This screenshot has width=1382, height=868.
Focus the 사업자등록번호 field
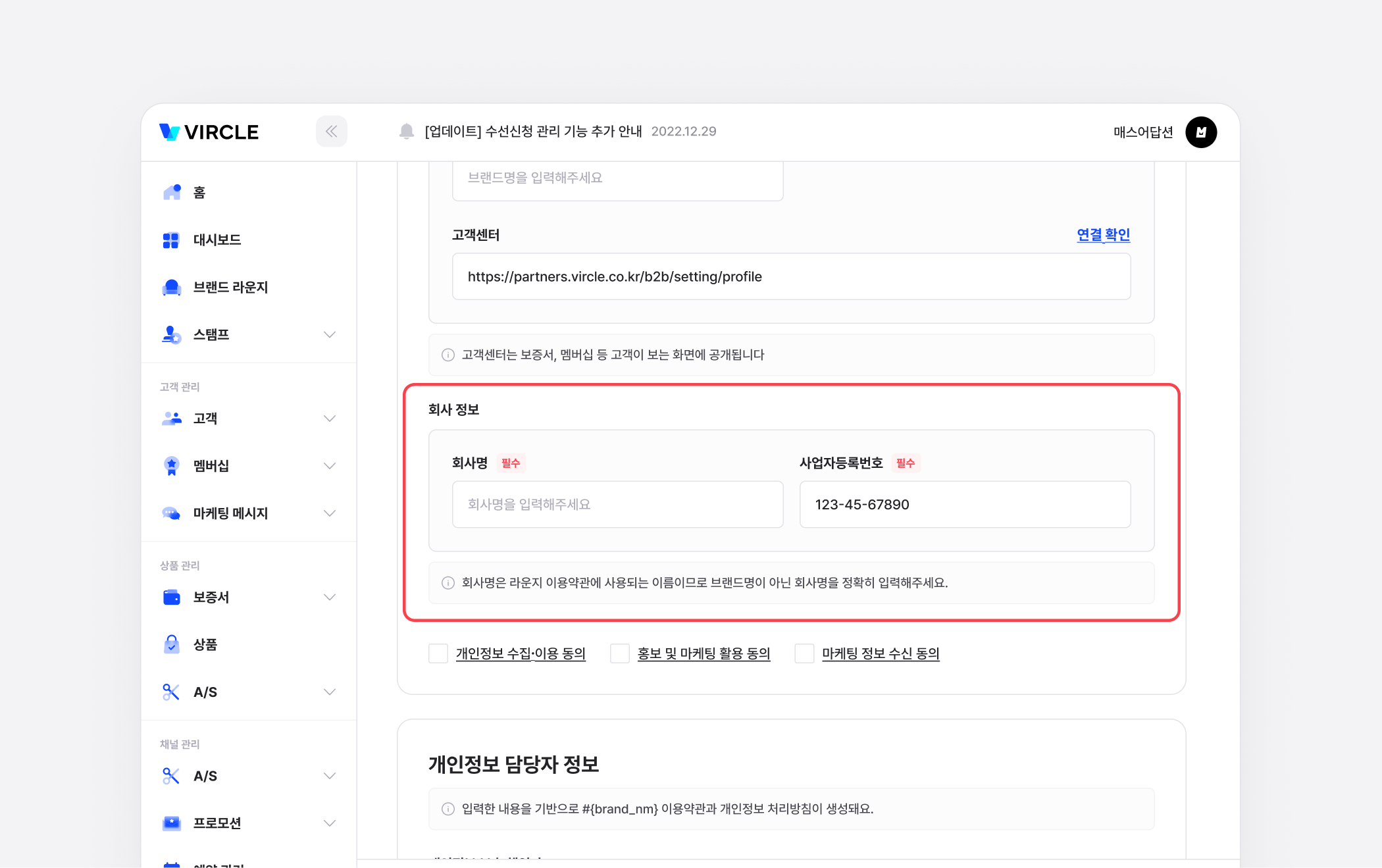tap(965, 505)
